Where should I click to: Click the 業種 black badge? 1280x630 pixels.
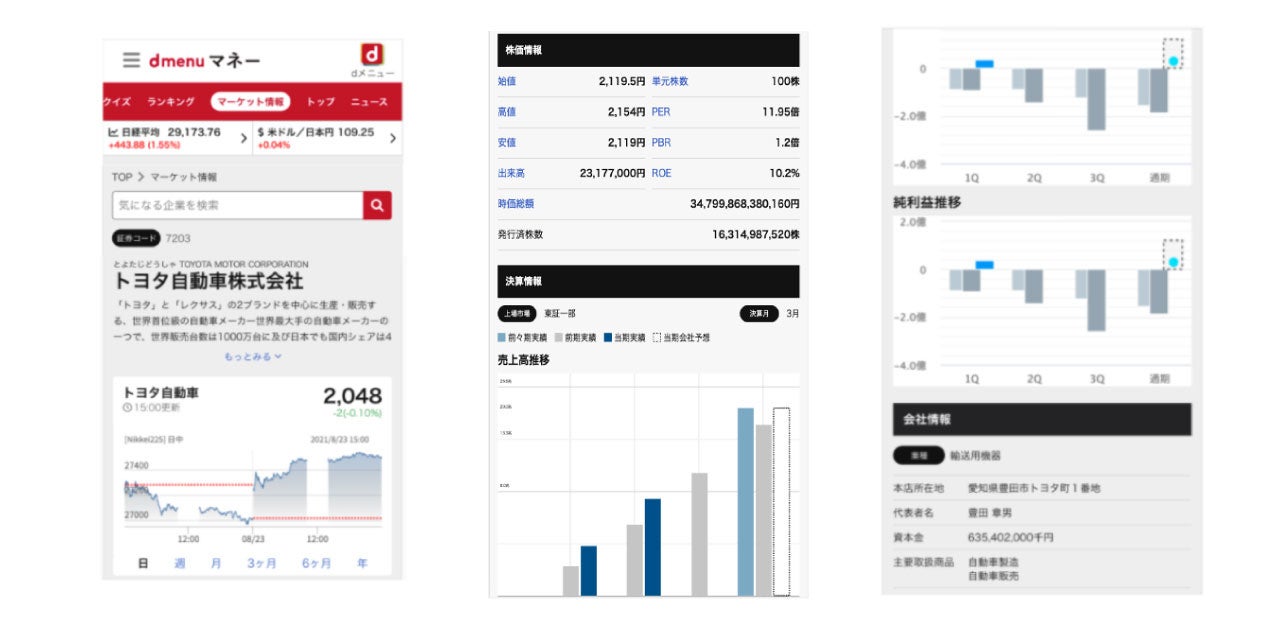click(x=918, y=455)
